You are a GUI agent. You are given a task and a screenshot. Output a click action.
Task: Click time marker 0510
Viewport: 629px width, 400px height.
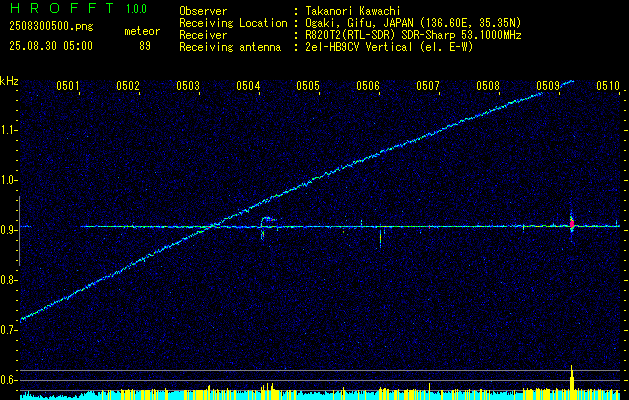pyautogui.click(x=608, y=85)
